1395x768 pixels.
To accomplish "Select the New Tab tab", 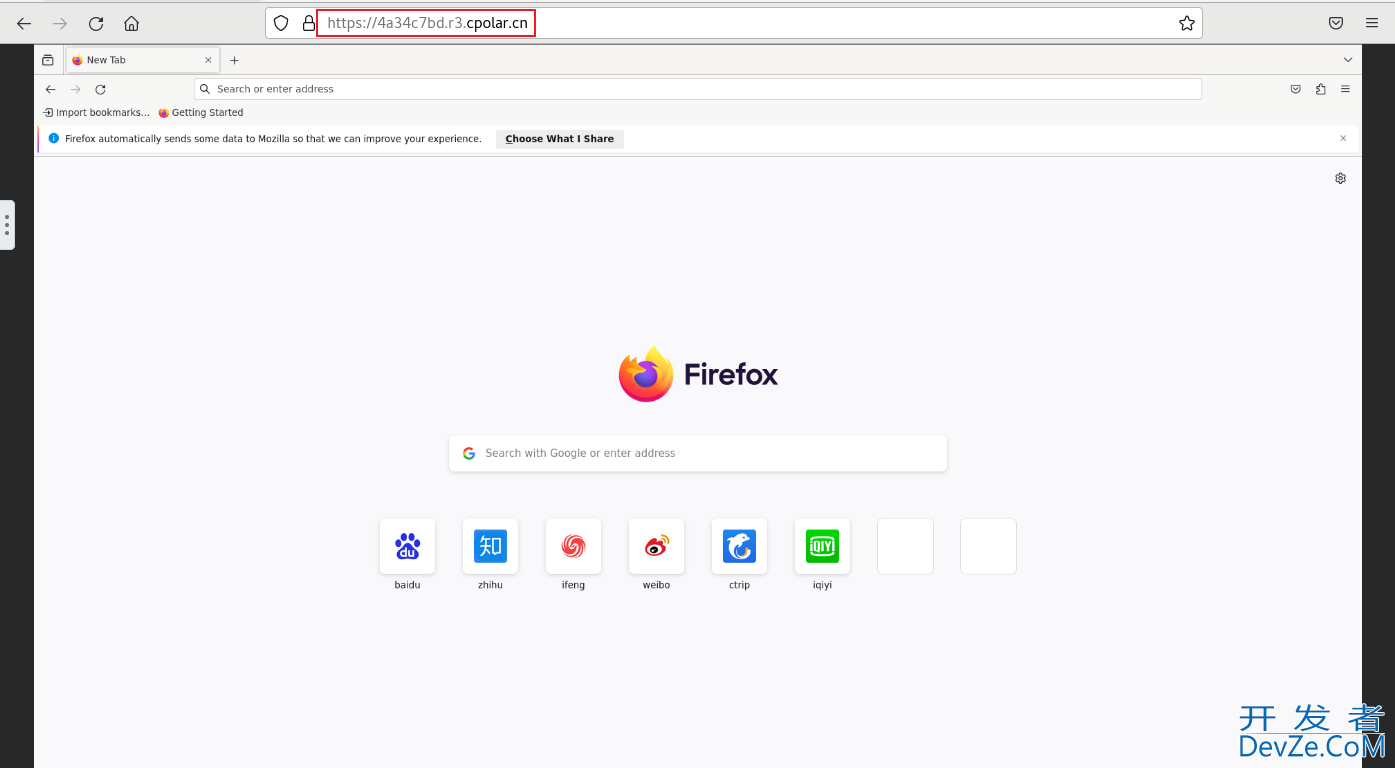I will pos(142,60).
